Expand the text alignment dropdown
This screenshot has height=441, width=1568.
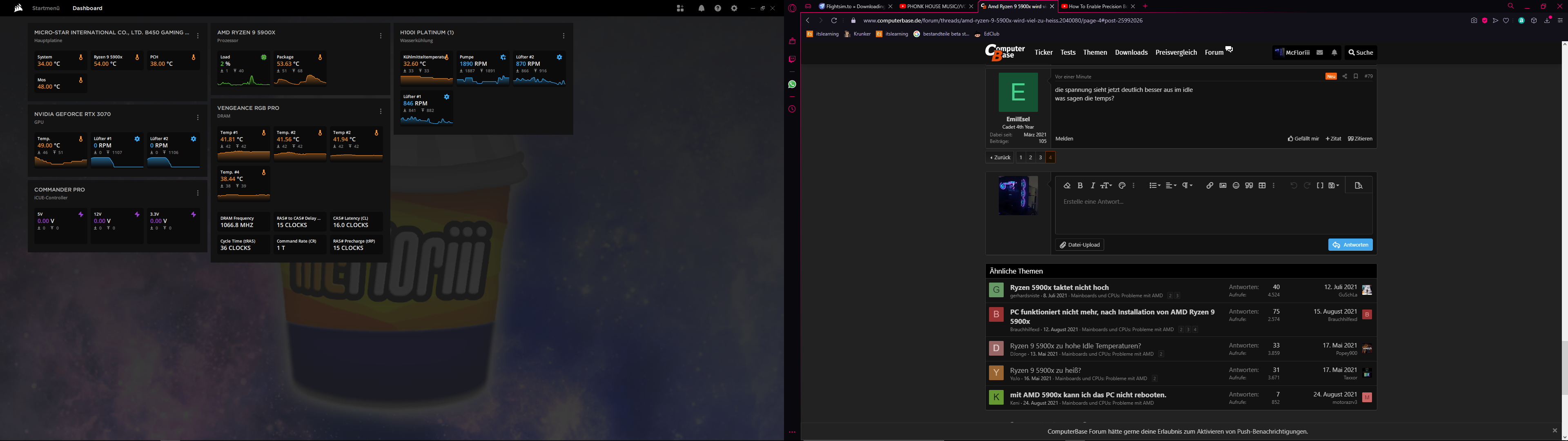1171,186
